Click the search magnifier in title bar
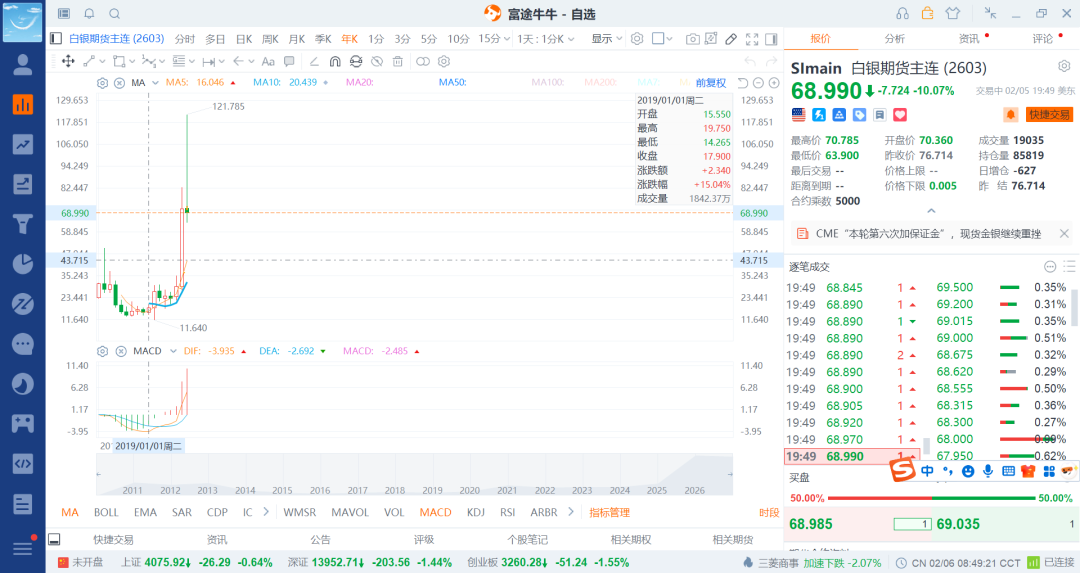This screenshot has height=573, width=1080. click(x=115, y=14)
